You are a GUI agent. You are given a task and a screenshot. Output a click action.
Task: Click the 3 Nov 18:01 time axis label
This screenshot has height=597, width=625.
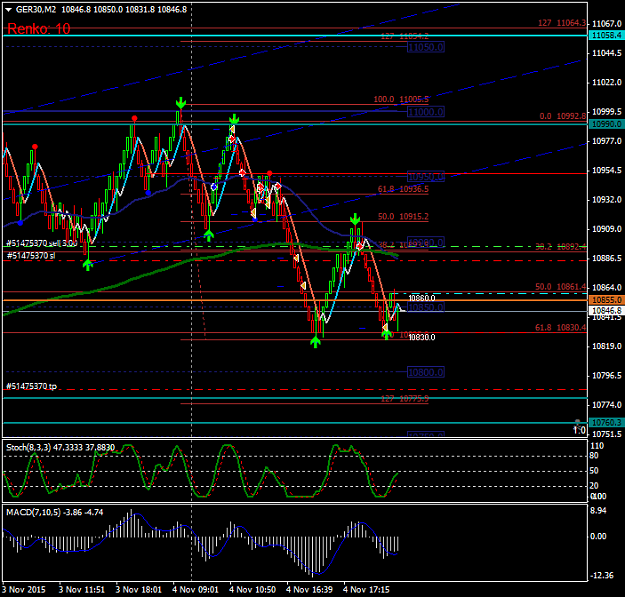point(139,589)
